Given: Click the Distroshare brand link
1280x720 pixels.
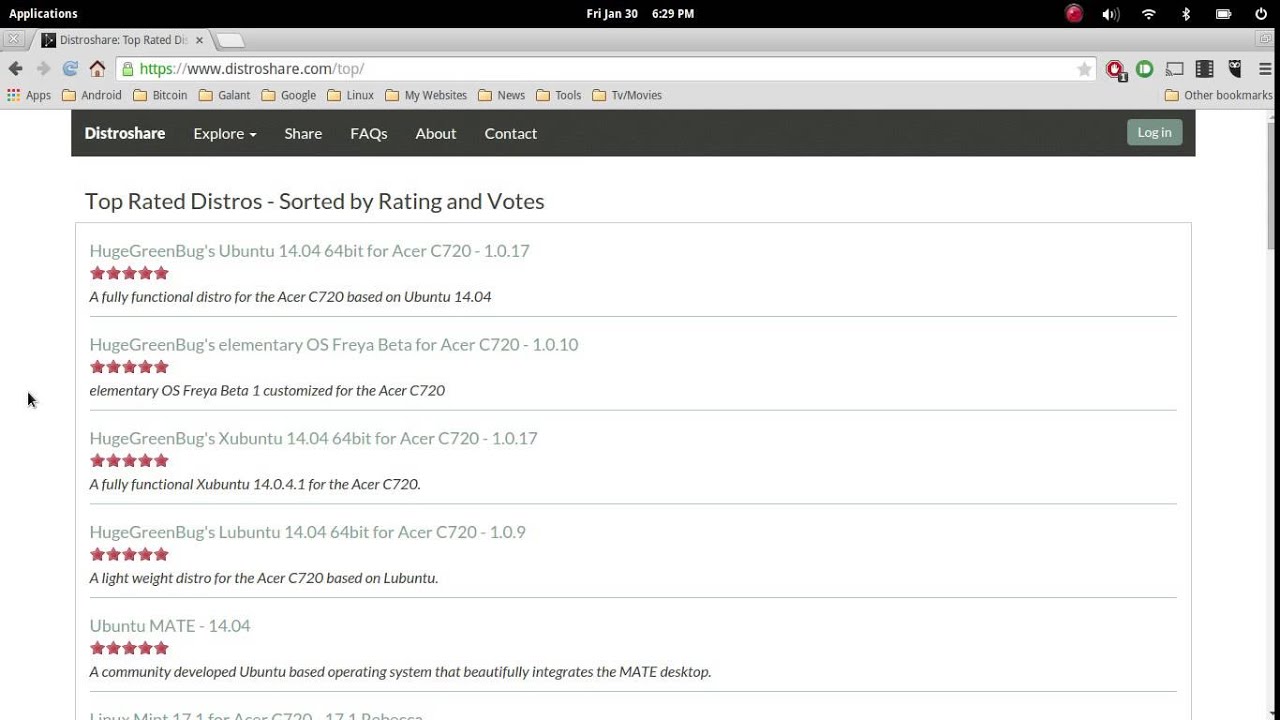Looking at the screenshot, I should coord(125,133).
